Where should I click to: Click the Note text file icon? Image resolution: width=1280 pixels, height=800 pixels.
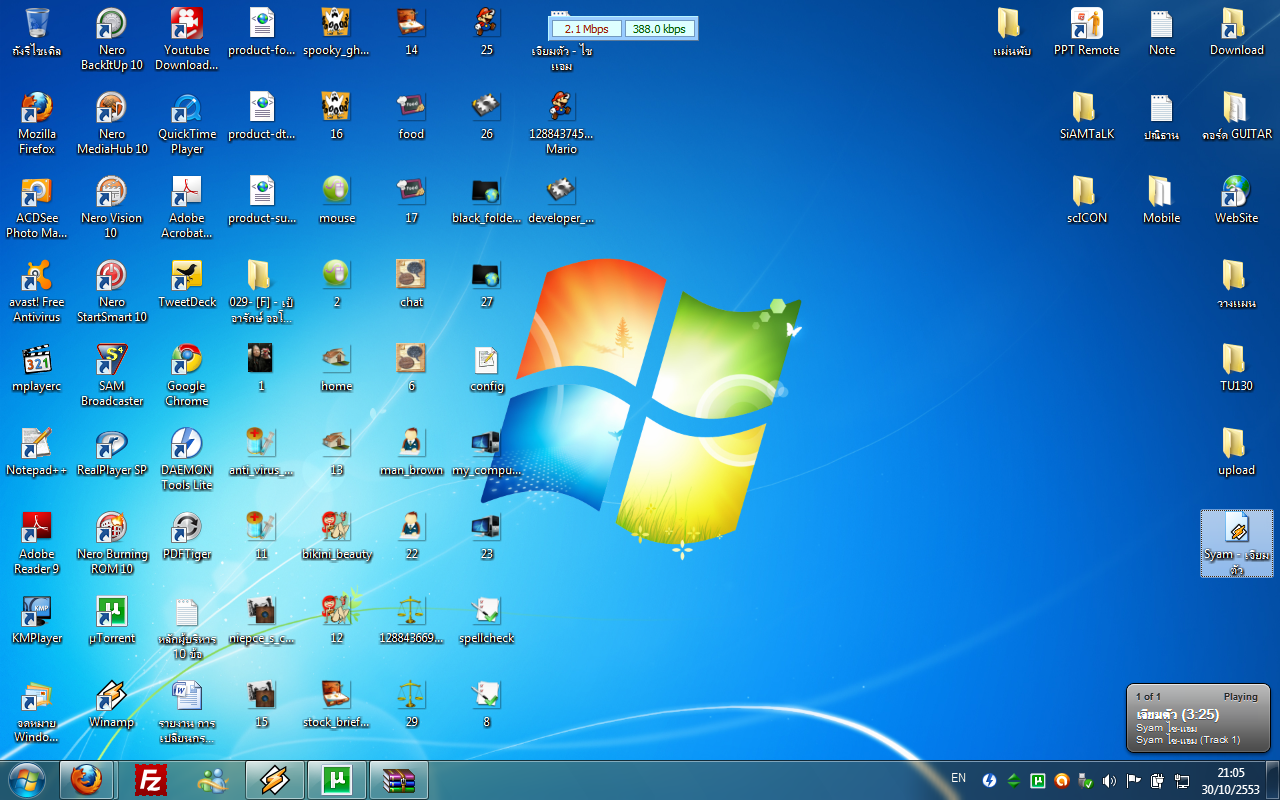(1162, 31)
